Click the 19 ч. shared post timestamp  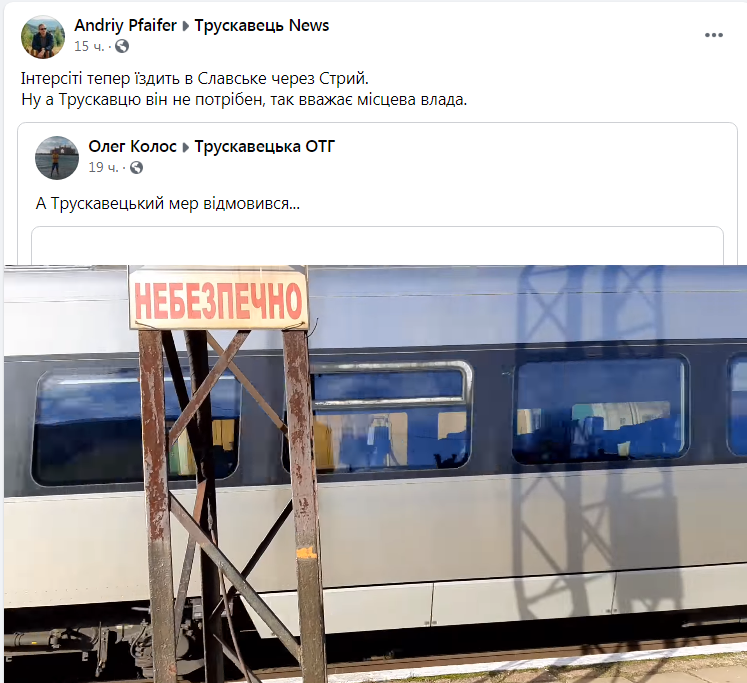(103, 168)
